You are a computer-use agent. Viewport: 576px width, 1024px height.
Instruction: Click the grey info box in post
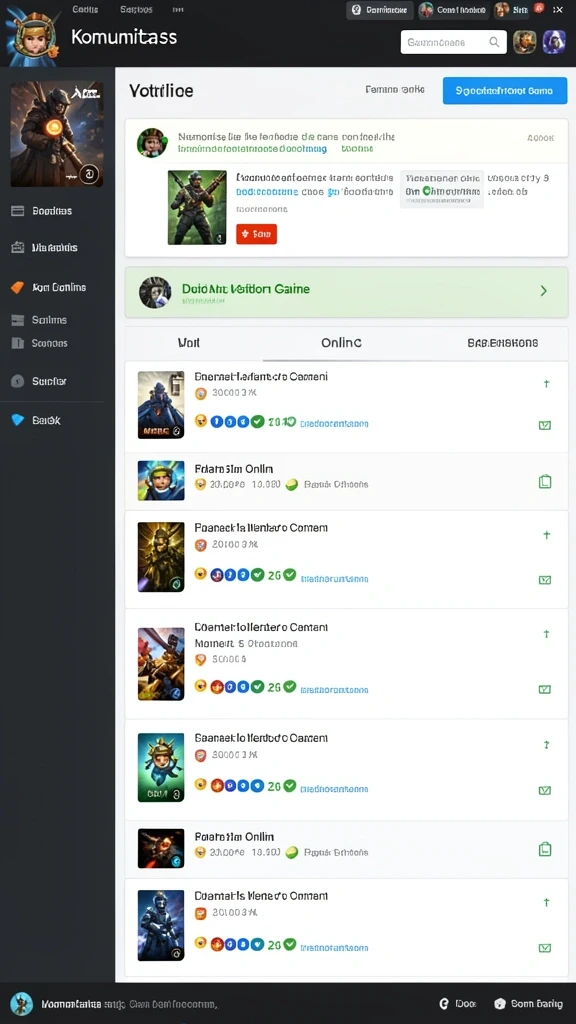442,189
